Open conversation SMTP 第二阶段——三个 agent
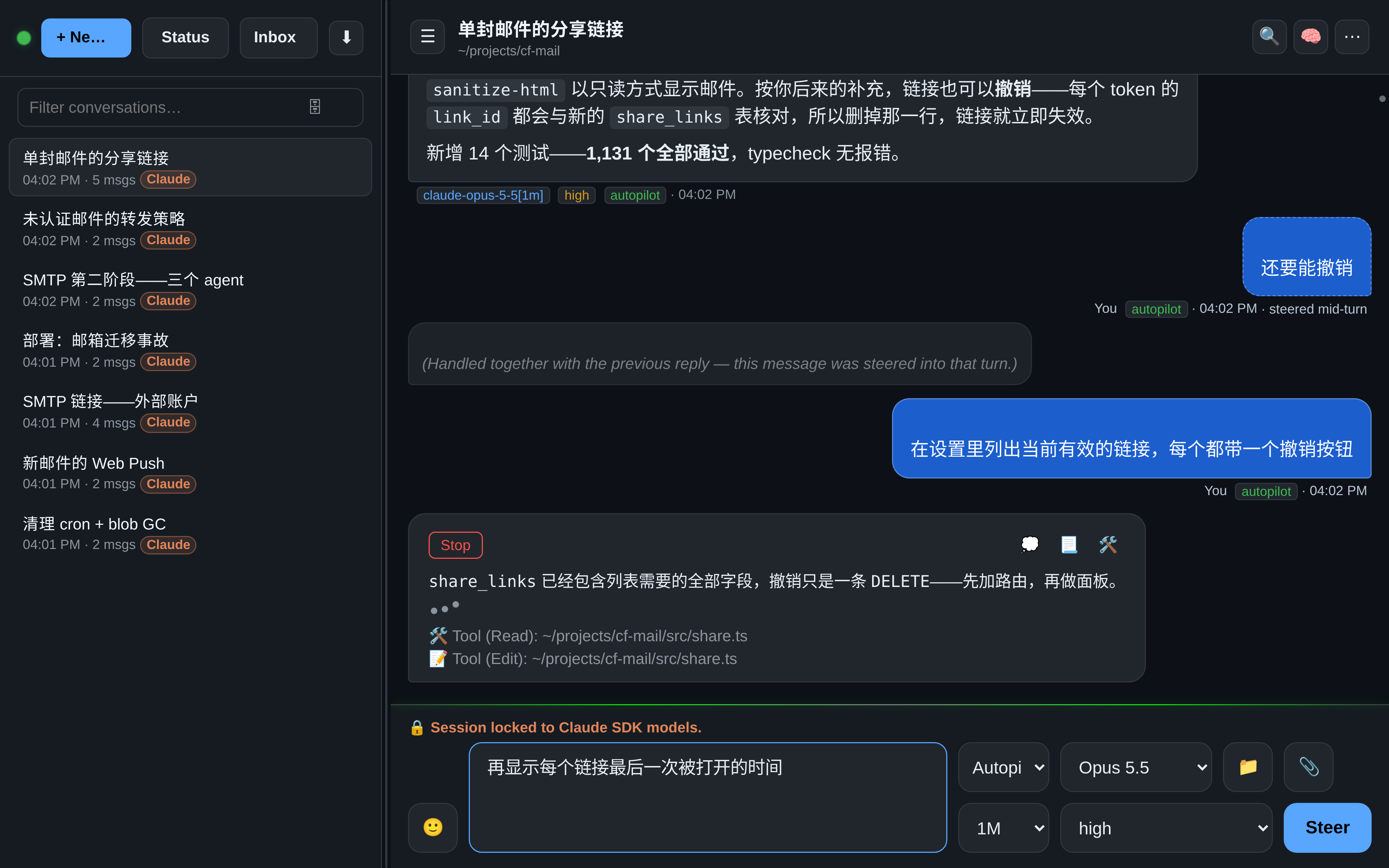 pyautogui.click(x=190, y=289)
